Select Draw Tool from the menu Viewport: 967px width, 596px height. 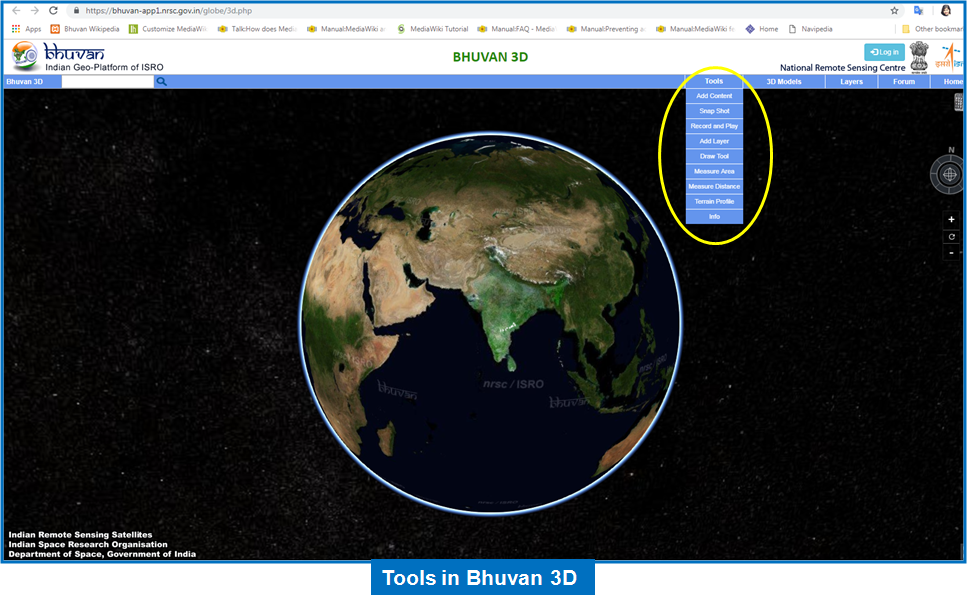[x=714, y=156]
